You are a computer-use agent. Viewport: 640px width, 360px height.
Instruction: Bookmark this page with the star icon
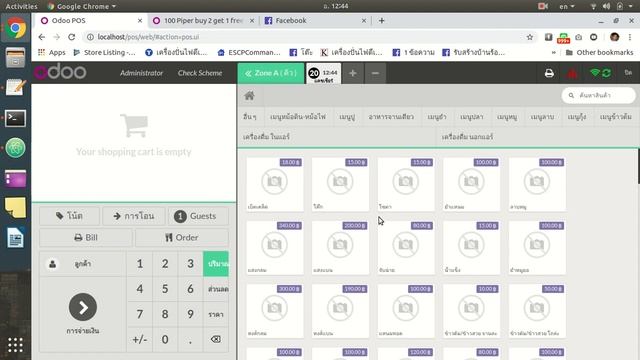coord(530,37)
